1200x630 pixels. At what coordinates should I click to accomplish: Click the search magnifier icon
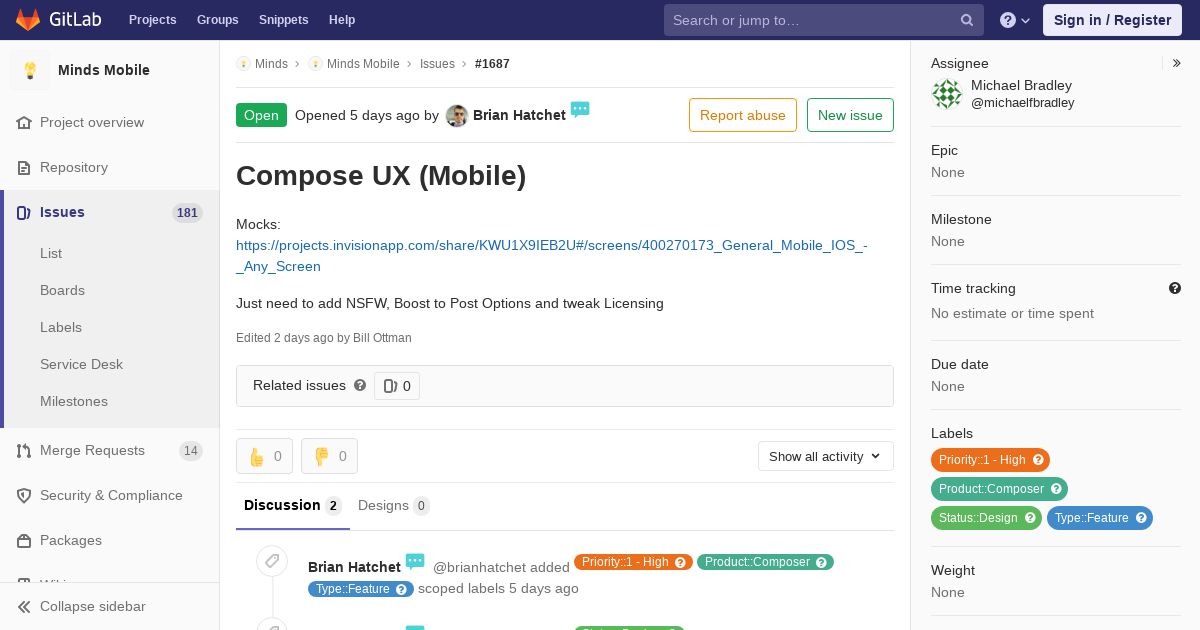click(967, 20)
